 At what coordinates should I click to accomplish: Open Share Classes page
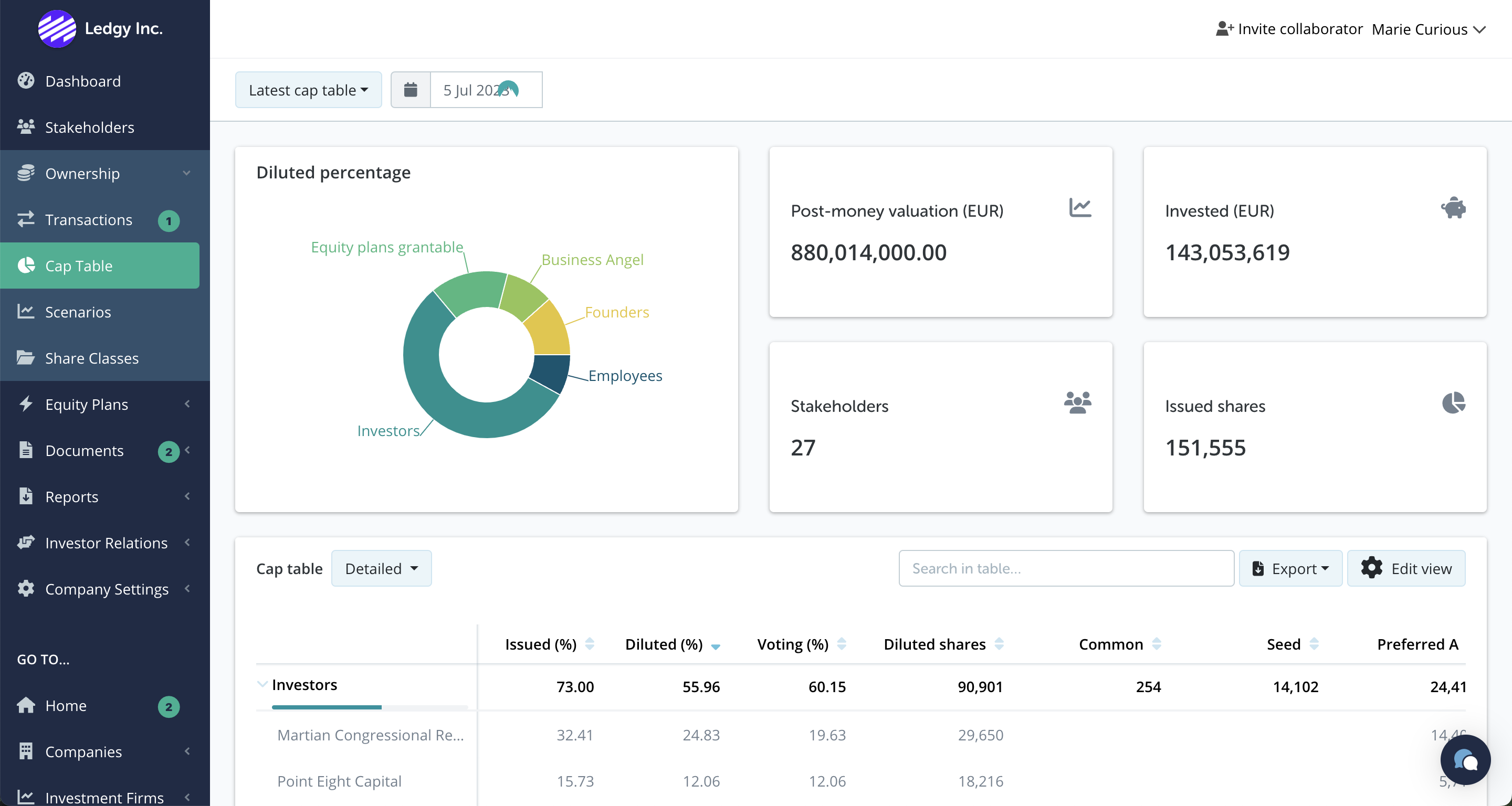point(91,358)
